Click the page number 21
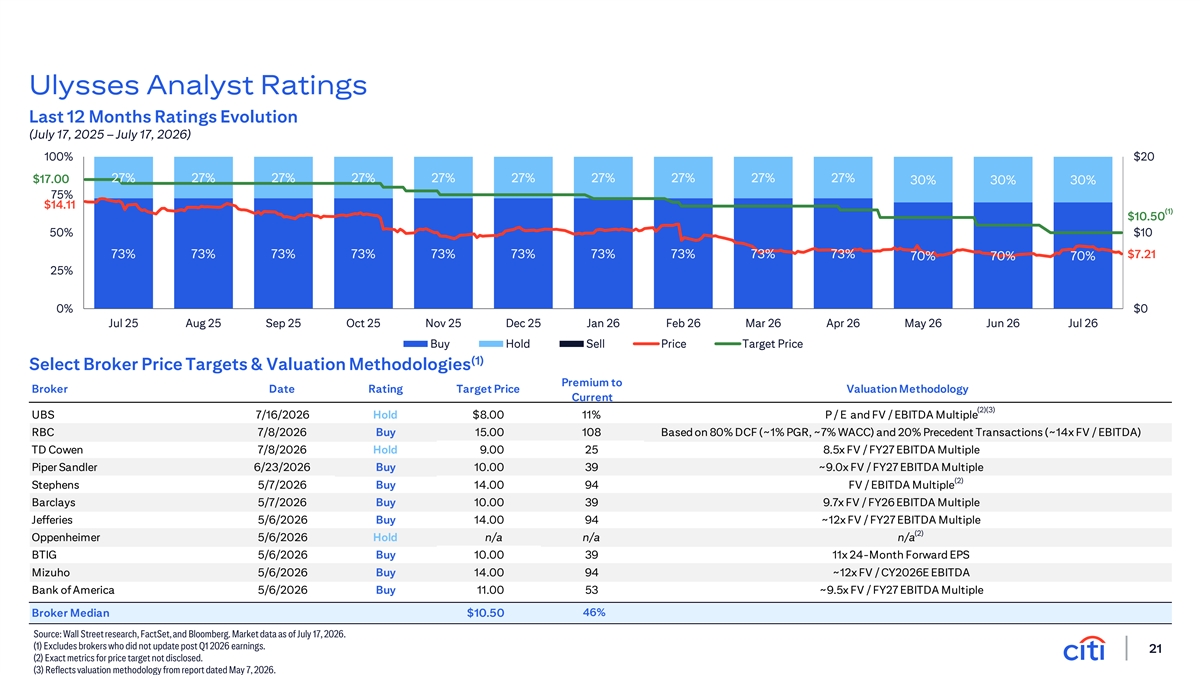This screenshot has height=675, width=1200. [1156, 650]
